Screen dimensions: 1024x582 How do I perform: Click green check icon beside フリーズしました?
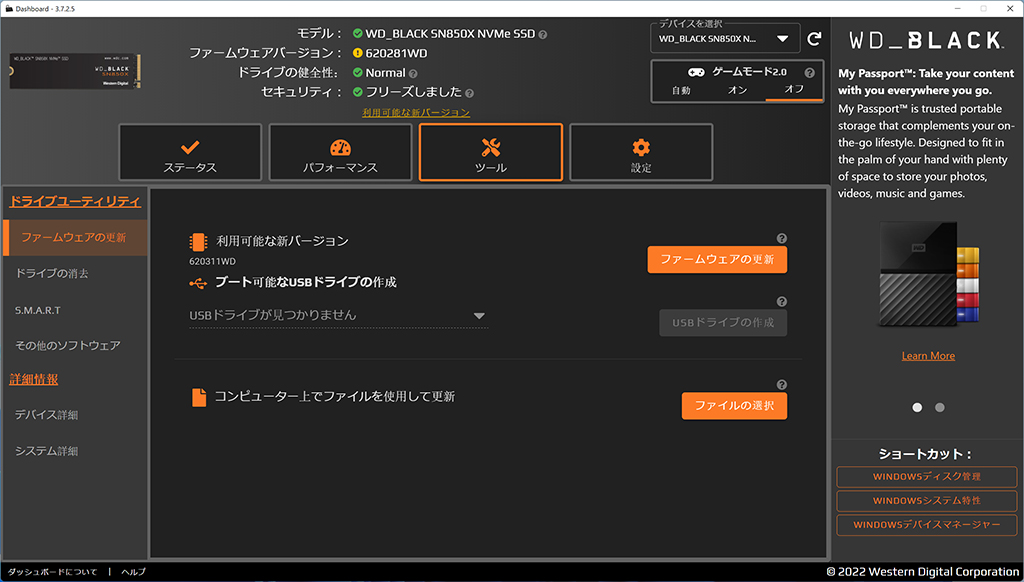coord(357,92)
